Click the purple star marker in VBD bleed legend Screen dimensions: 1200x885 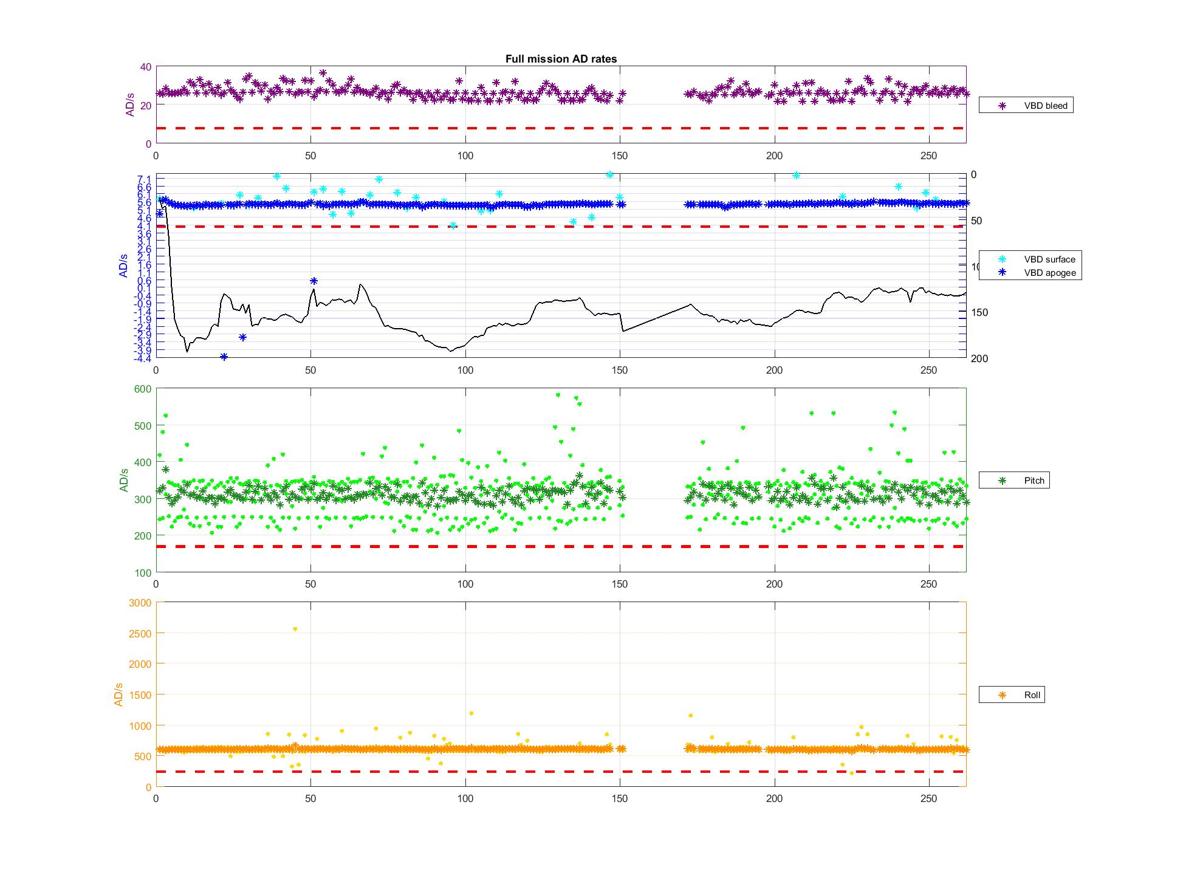tap(1003, 105)
